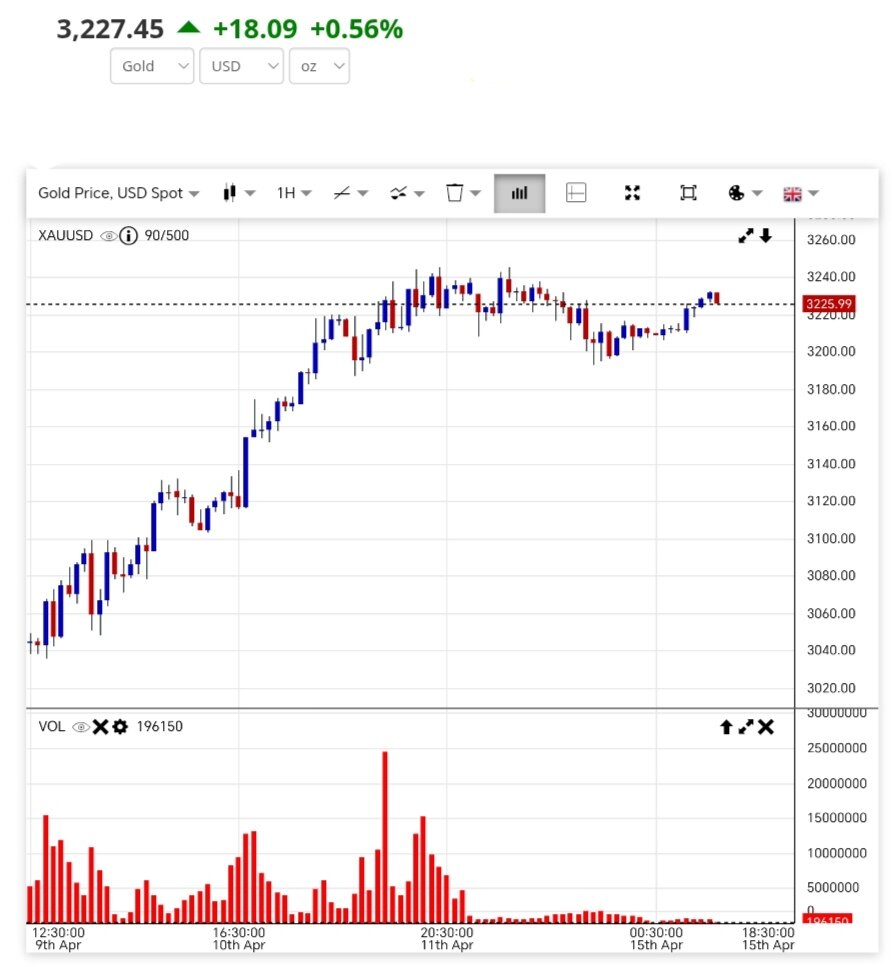Open VOL indicator settings gear
This screenshot has width=892, height=967.
point(120,727)
